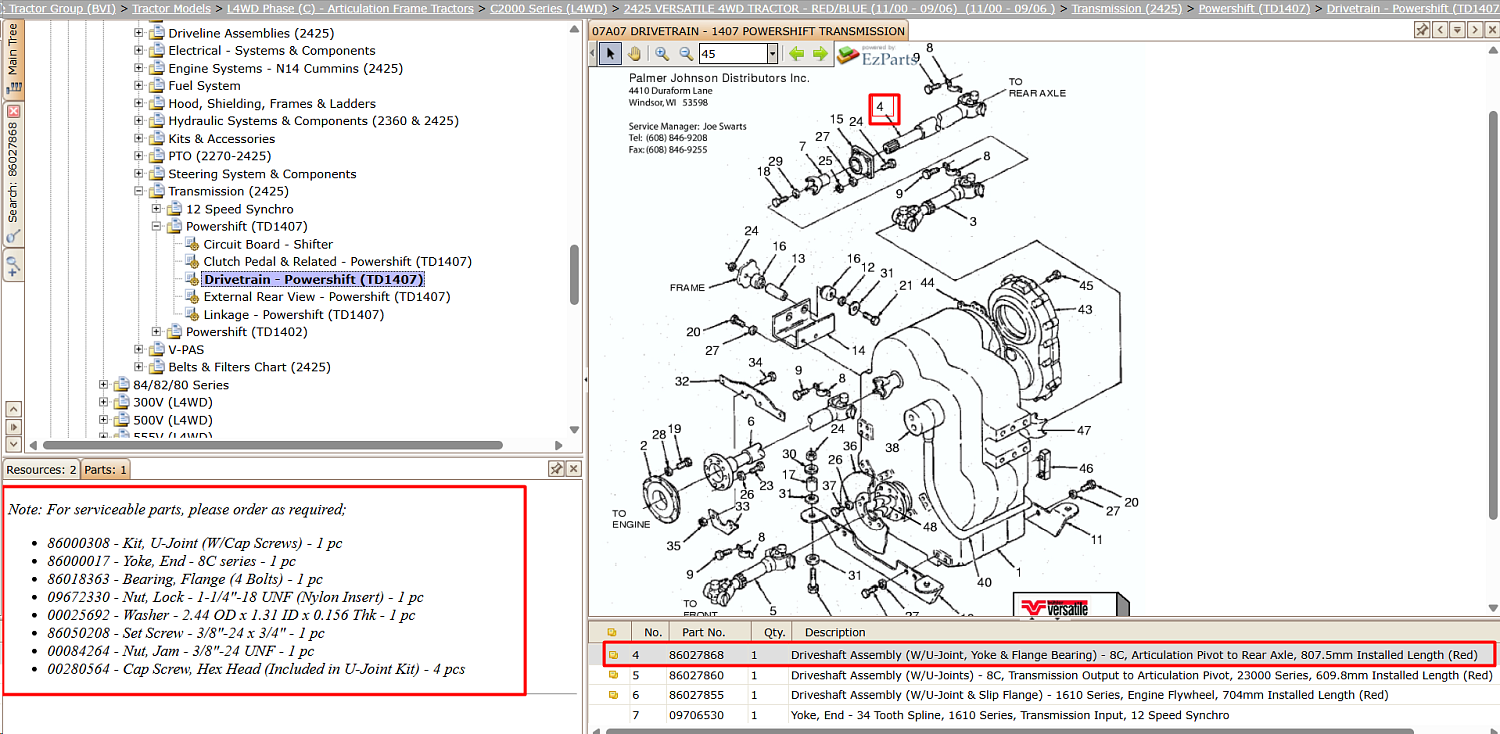This screenshot has width=1500, height=734.
Task: Click note icon on part 86027860 row
Action: coord(612,675)
